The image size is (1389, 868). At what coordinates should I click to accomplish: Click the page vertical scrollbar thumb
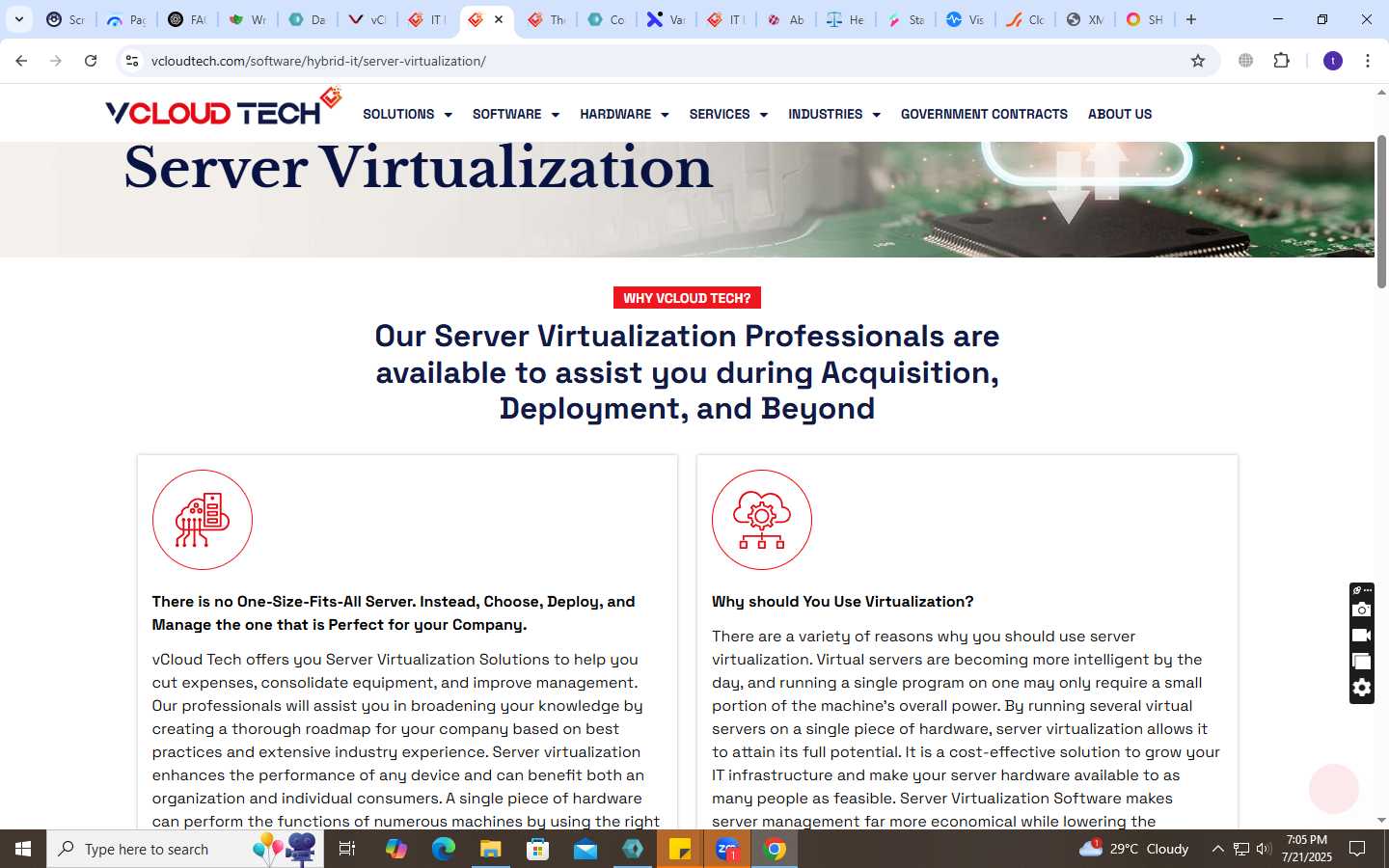pyautogui.click(x=1381, y=210)
